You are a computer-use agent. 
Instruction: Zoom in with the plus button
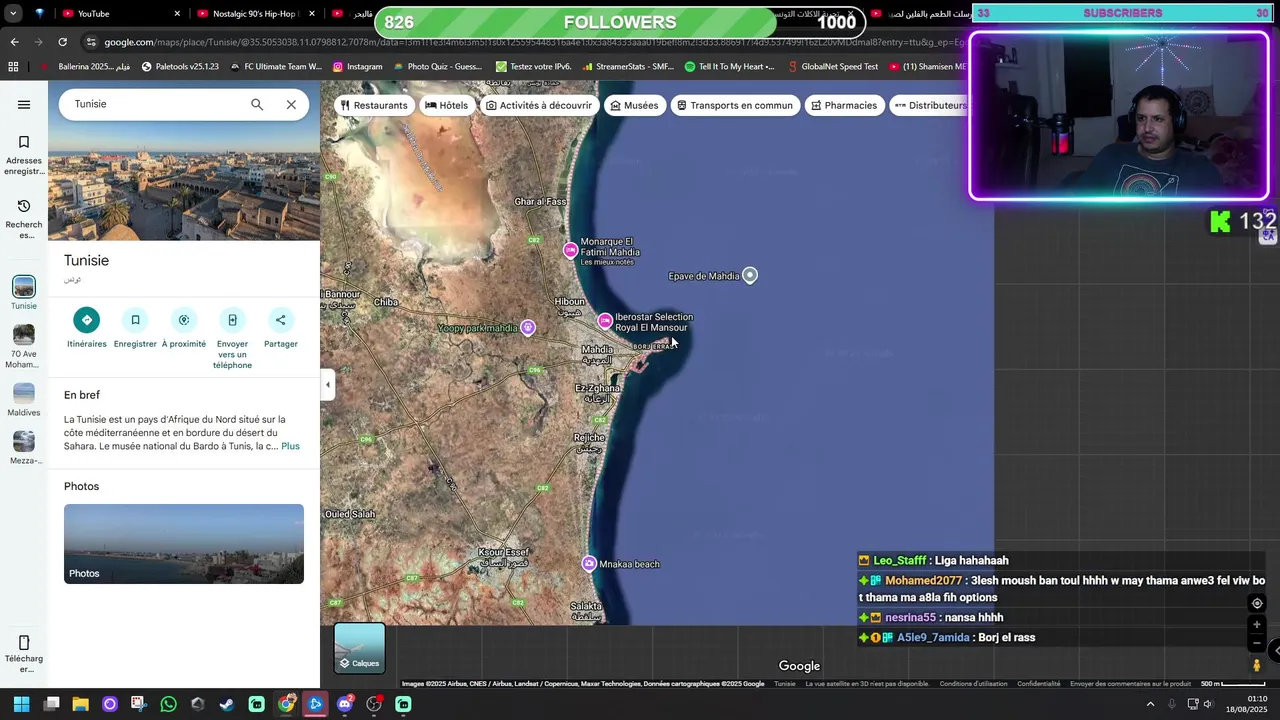point(1257,625)
